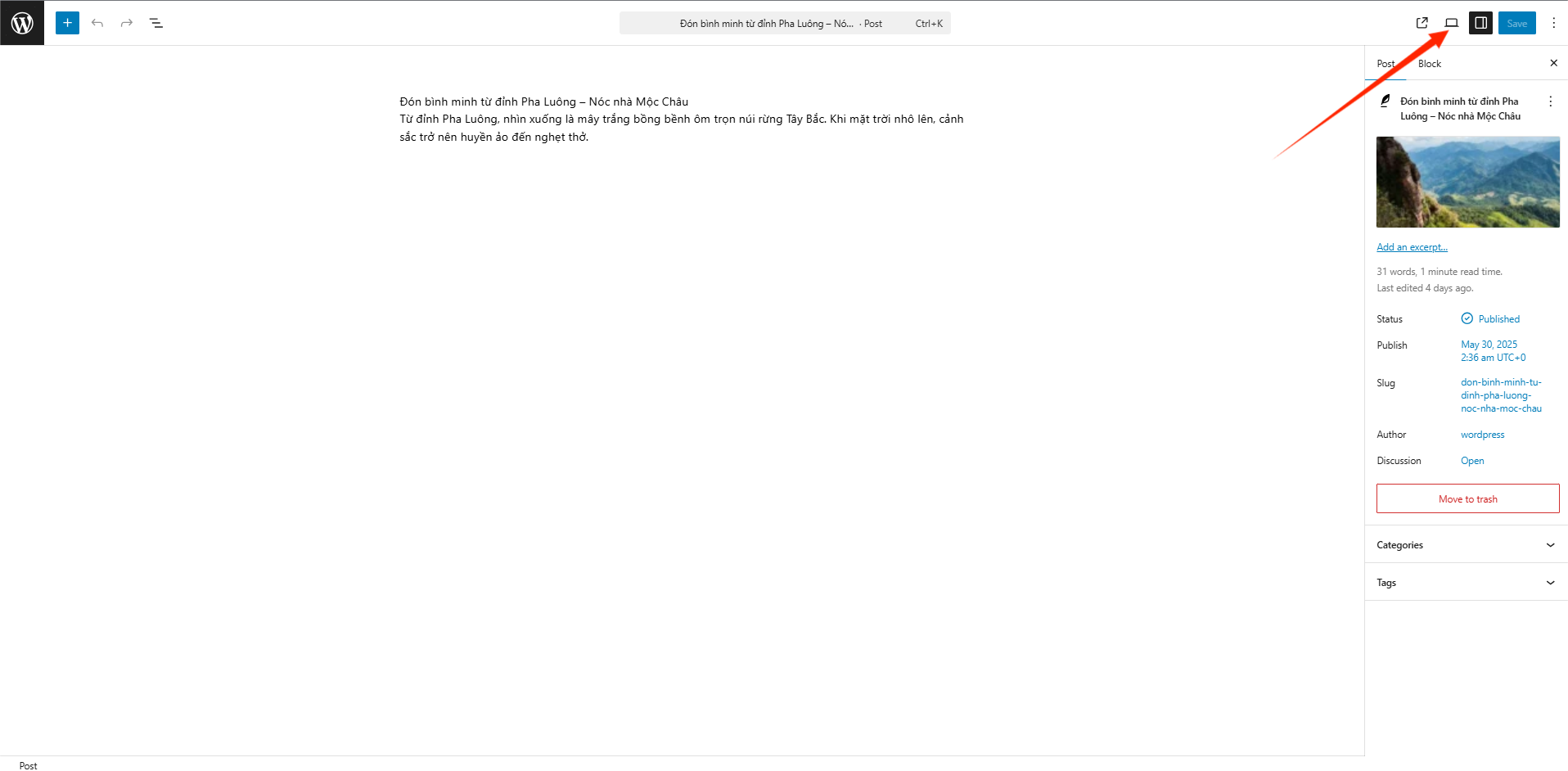
Task: Switch to the Block tab
Action: coord(1430,64)
